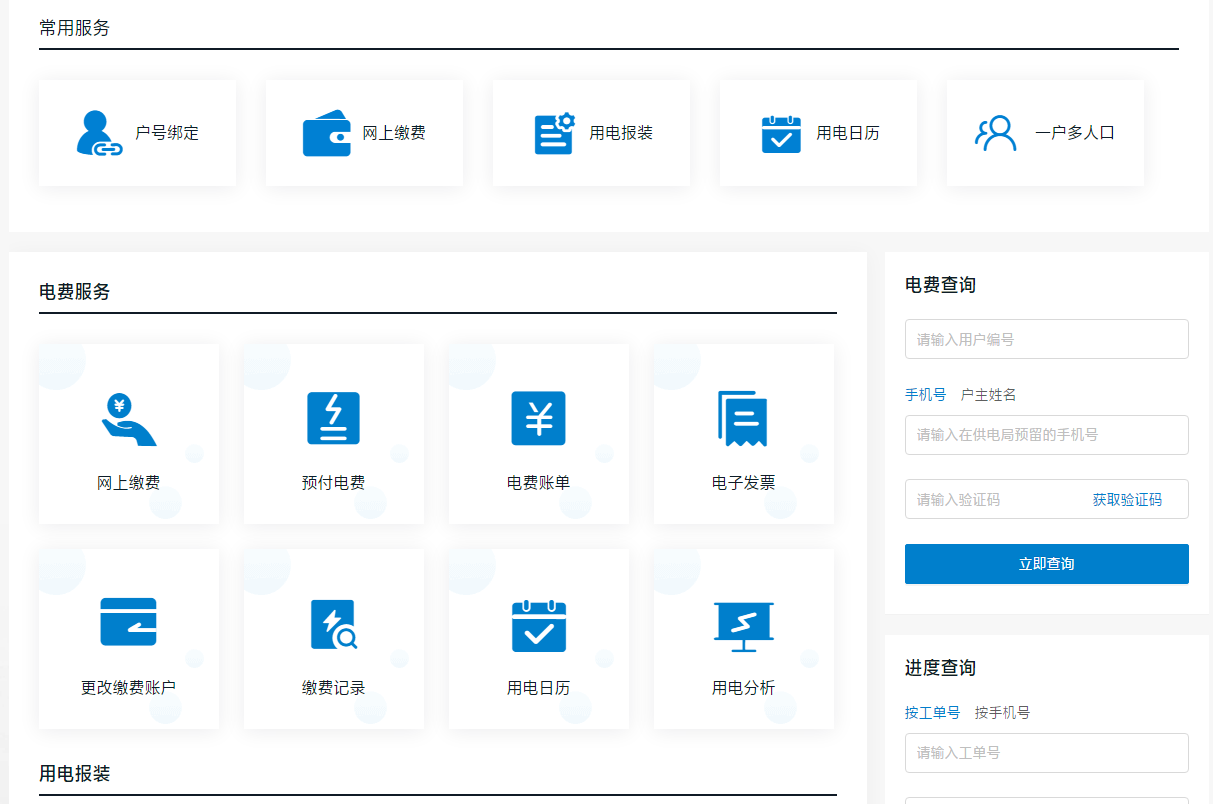1213x804 pixels.
Task: Click the 电费账单 yen icon
Action: (538, 418)
